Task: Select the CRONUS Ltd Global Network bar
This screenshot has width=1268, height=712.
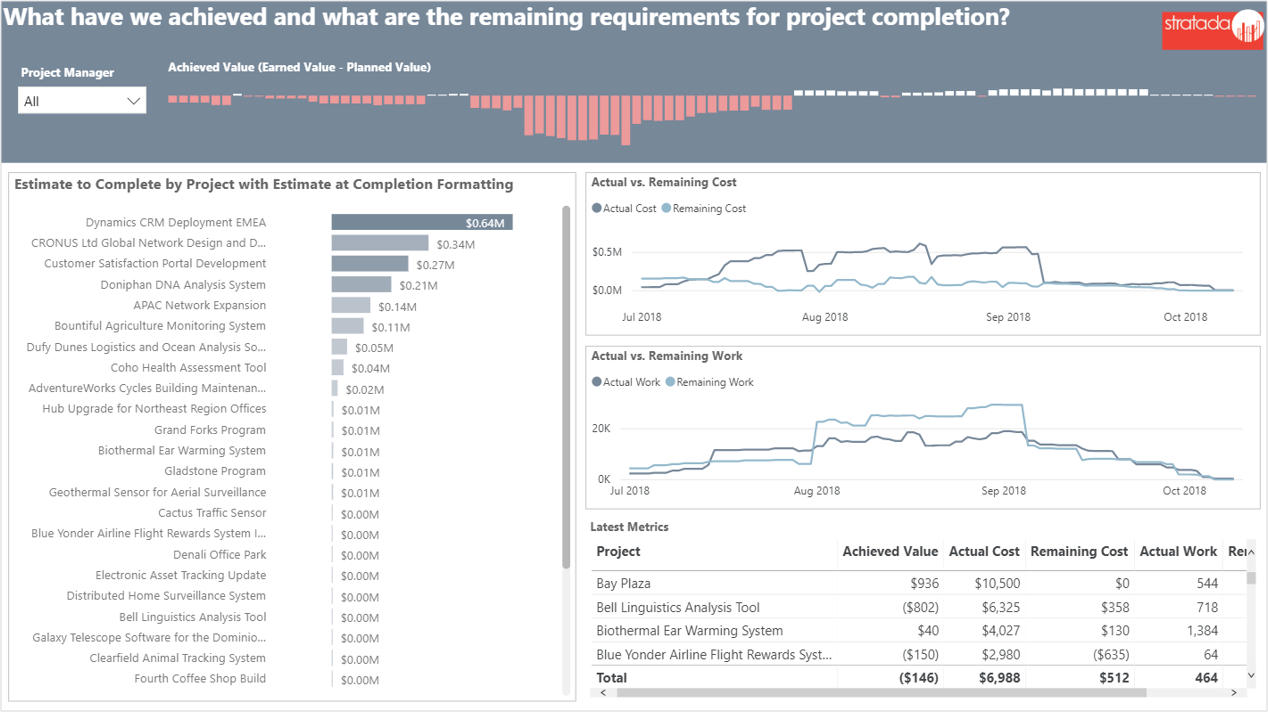Action: [380, 243]
